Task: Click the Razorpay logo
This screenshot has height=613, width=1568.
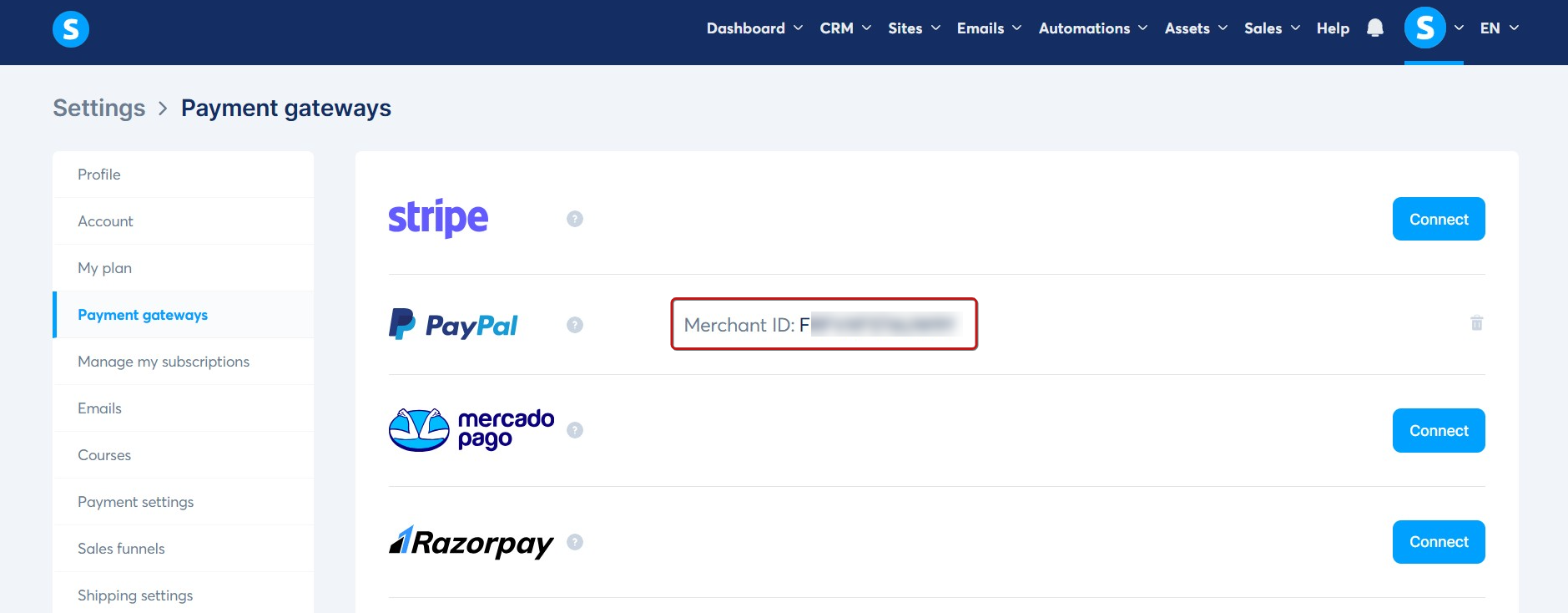Action: click(471, 543)
